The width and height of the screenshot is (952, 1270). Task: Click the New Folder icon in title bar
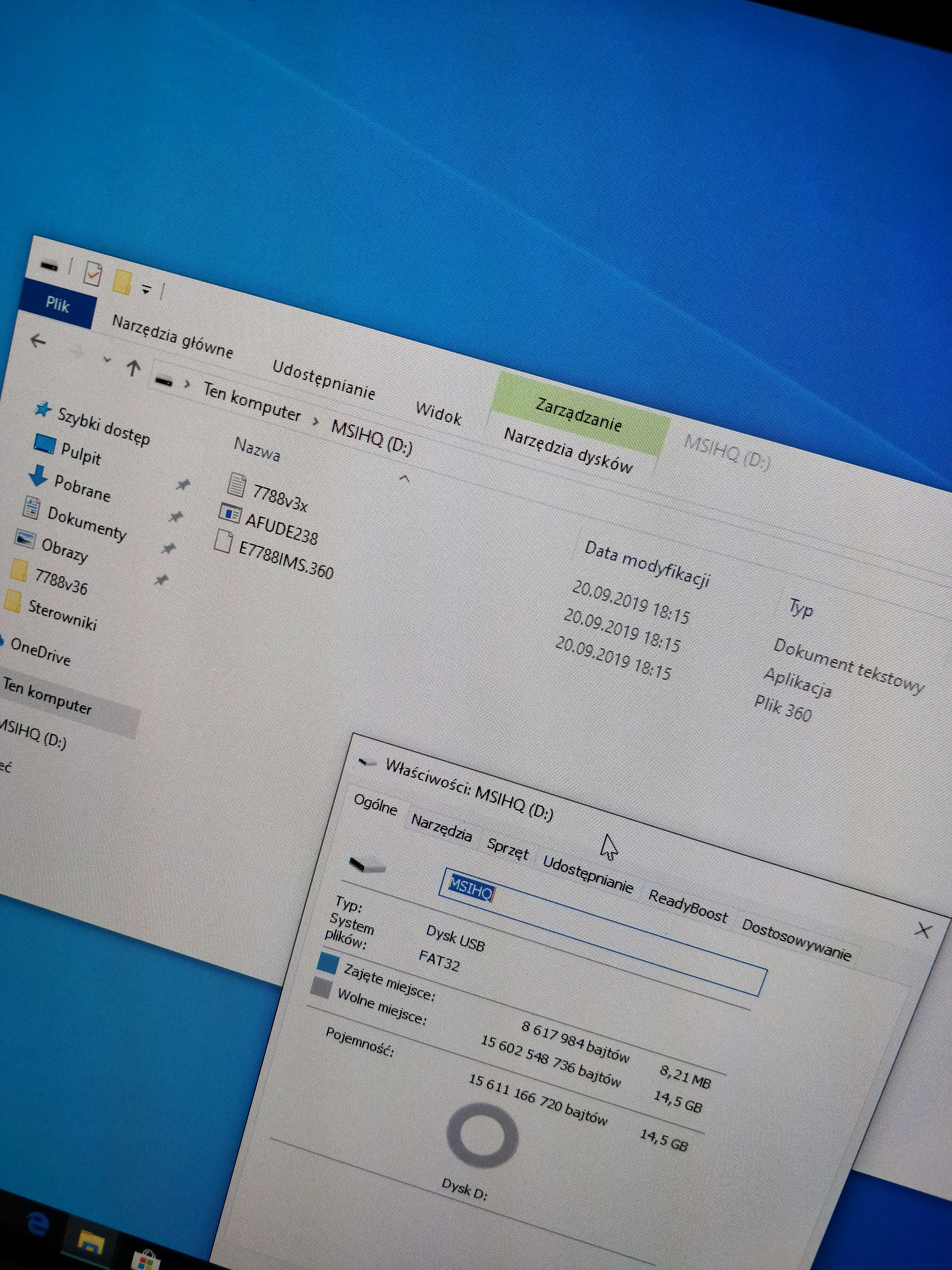pyautogui.click(x=122, y=282)
